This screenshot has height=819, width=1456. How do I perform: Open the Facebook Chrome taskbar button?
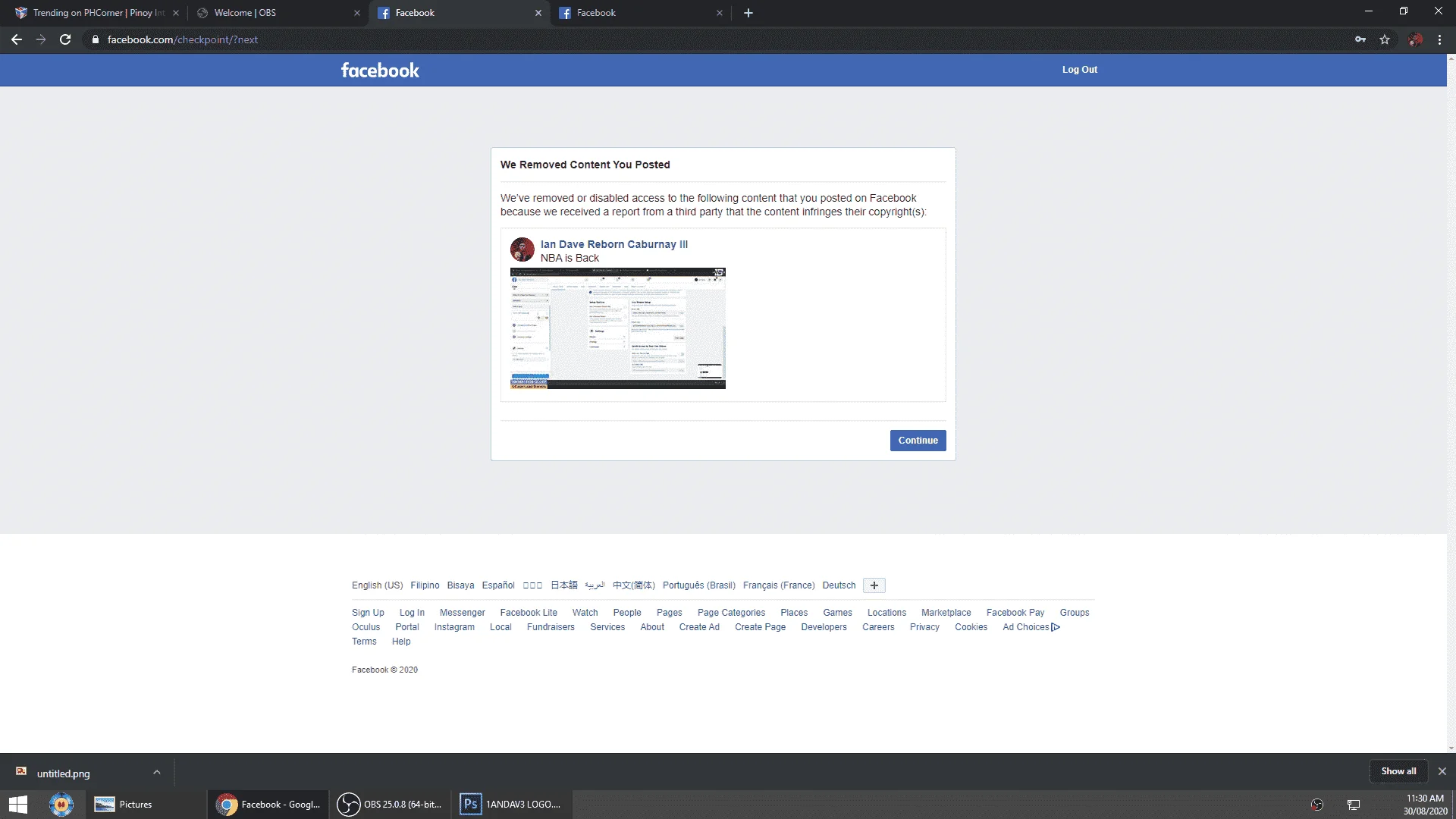pos(268,805)
